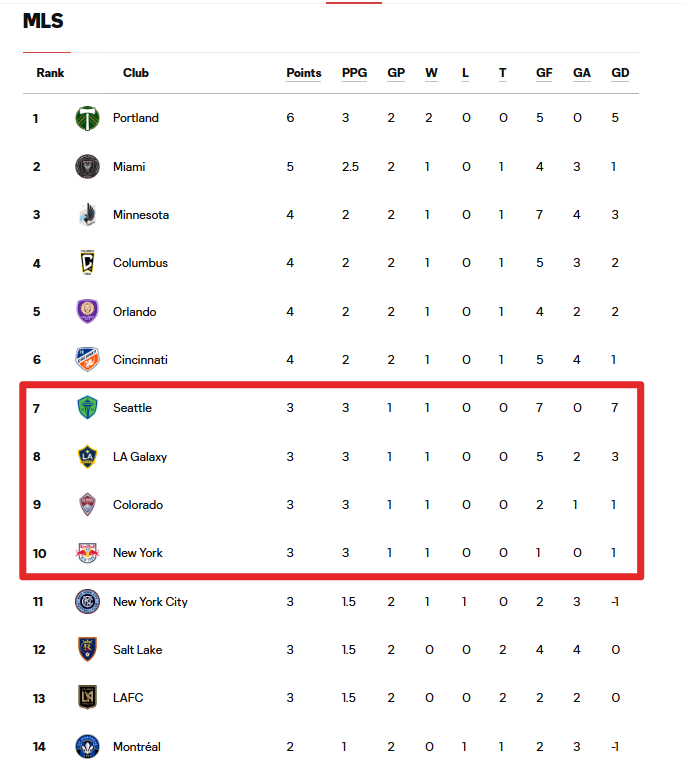Open the Real Salt Lake crest
Image resolution: width=685 pixels, height=776 pixels.
[x=87, y=649]
